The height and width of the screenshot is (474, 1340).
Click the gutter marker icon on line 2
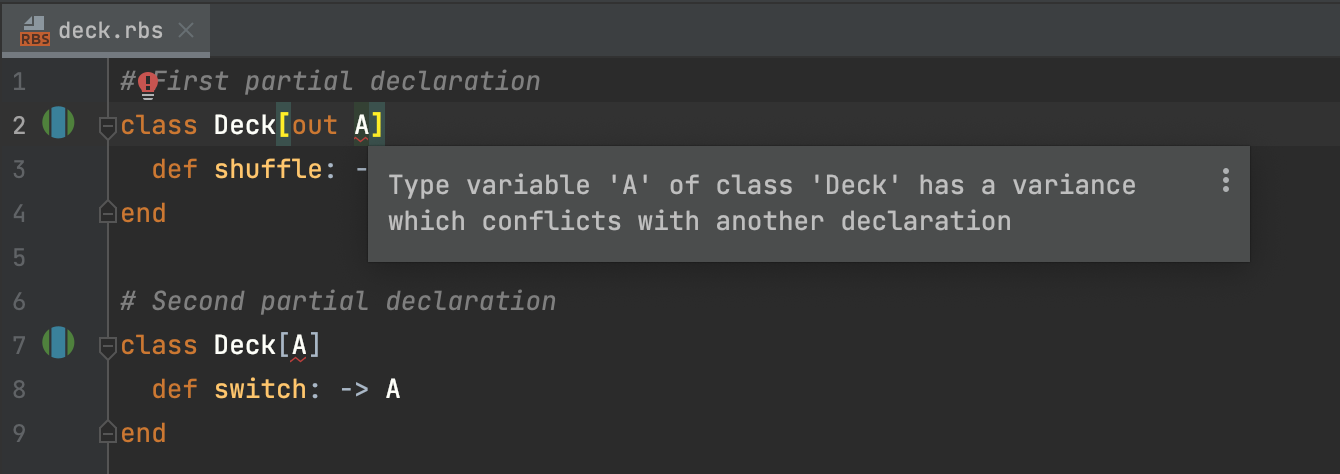pos(58,124)
